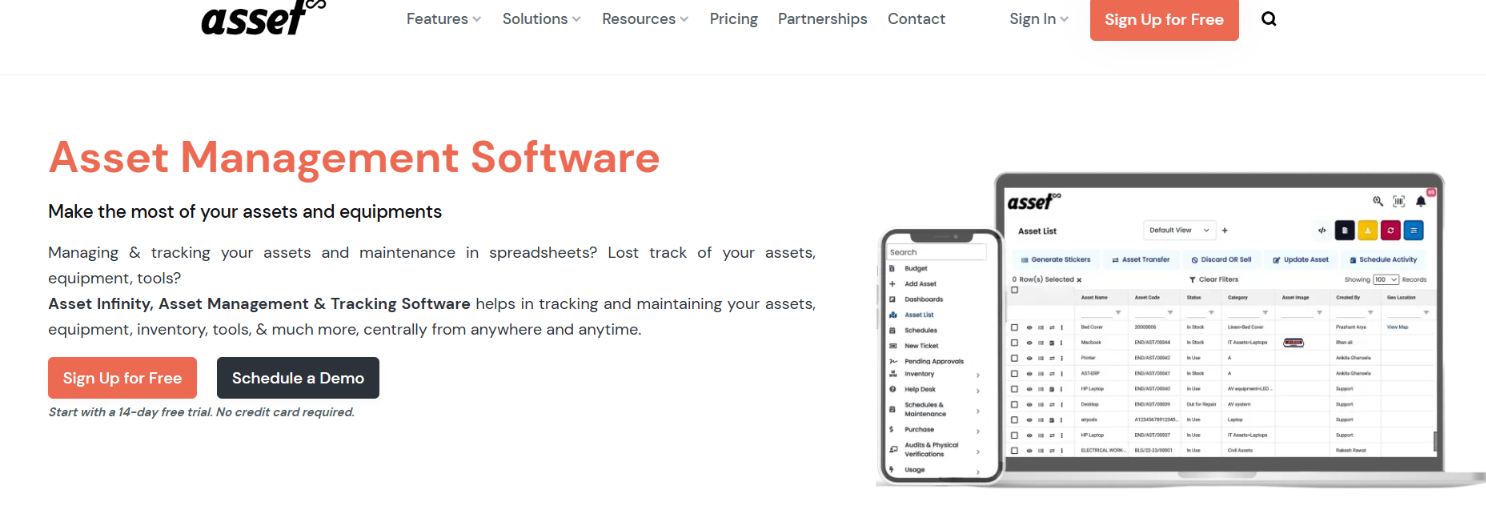Click the zoom search icon in laptop app
Viewport: 1486px width, 518px height.
pyautogui.click(x=1378, y=201)
